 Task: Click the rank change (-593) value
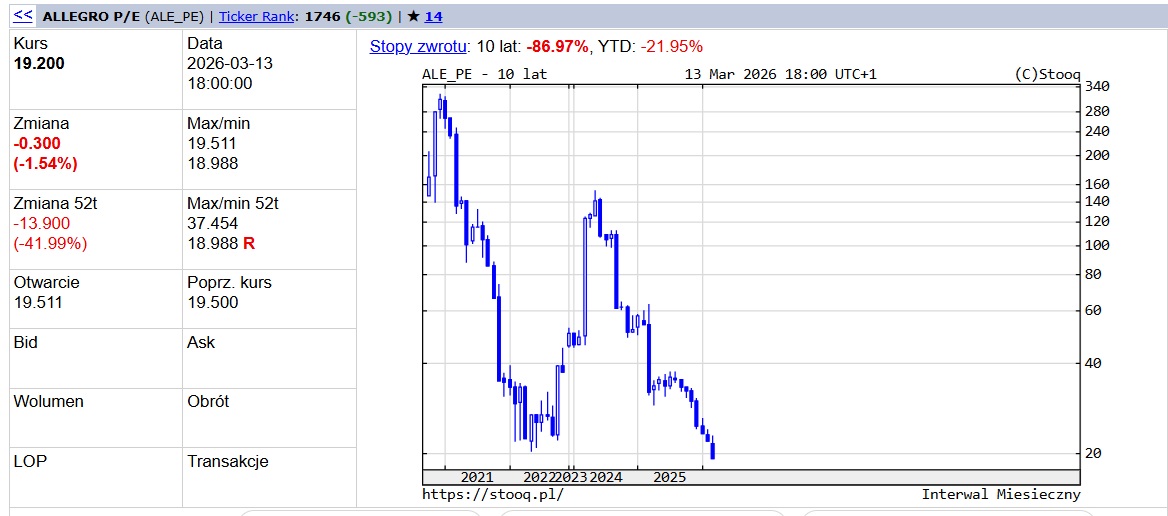(x=367, y=16)
